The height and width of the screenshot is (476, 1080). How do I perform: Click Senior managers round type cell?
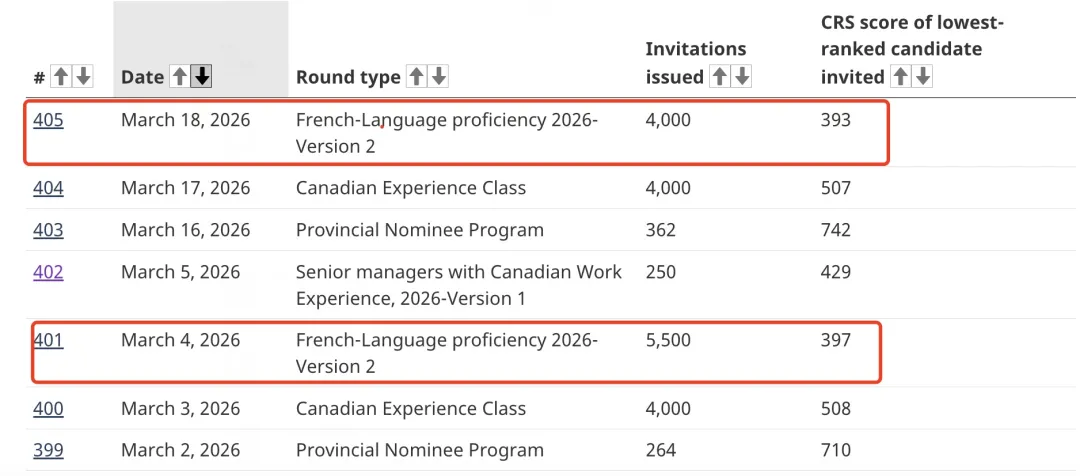(x=458, y=284)
